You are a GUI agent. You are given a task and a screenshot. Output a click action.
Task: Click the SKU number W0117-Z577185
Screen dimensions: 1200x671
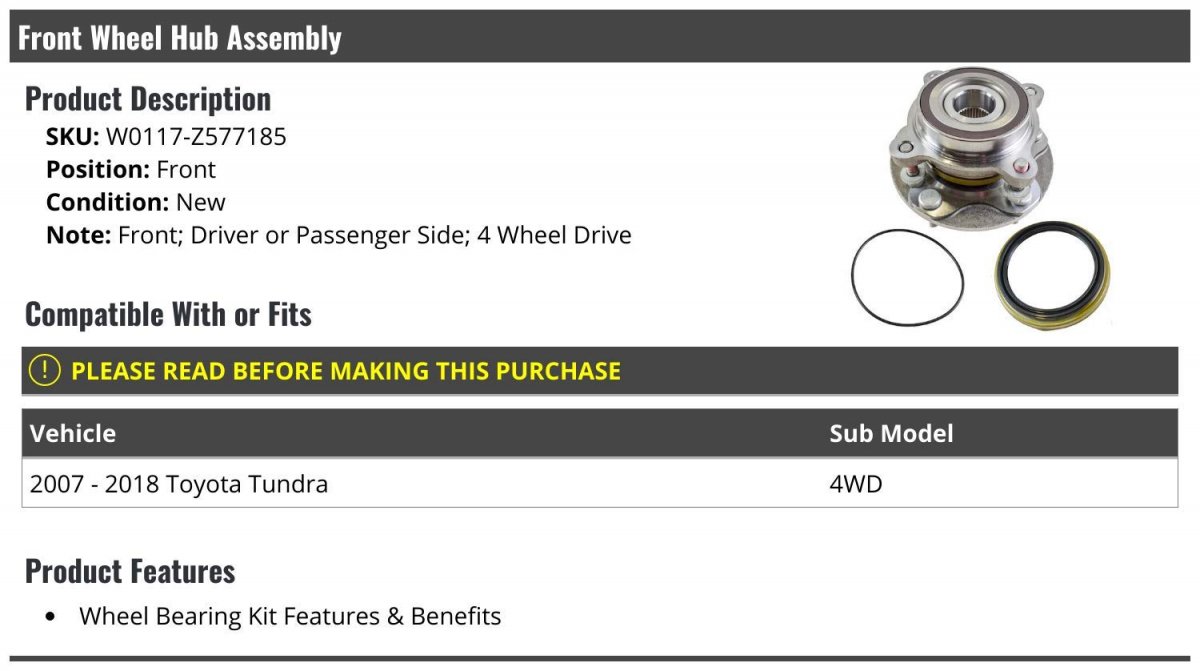click(196, 136)
